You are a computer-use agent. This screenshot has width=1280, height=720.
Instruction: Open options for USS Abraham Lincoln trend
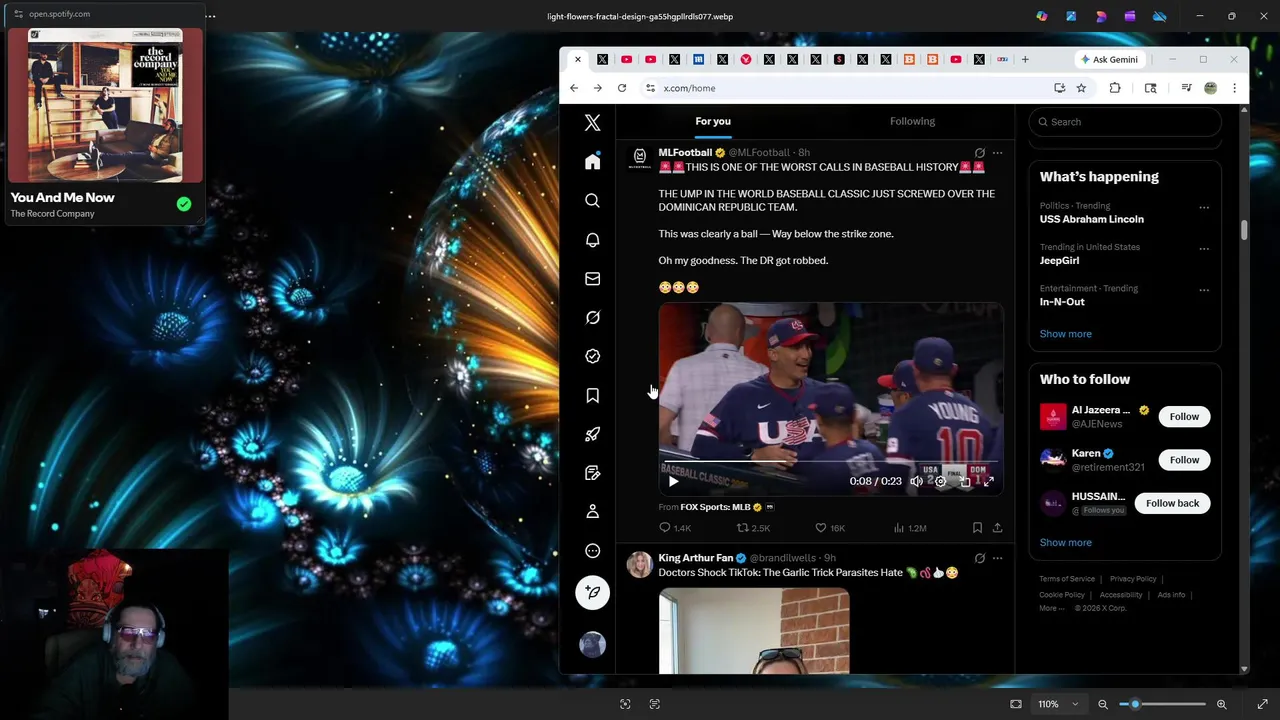click(1204, 208)
